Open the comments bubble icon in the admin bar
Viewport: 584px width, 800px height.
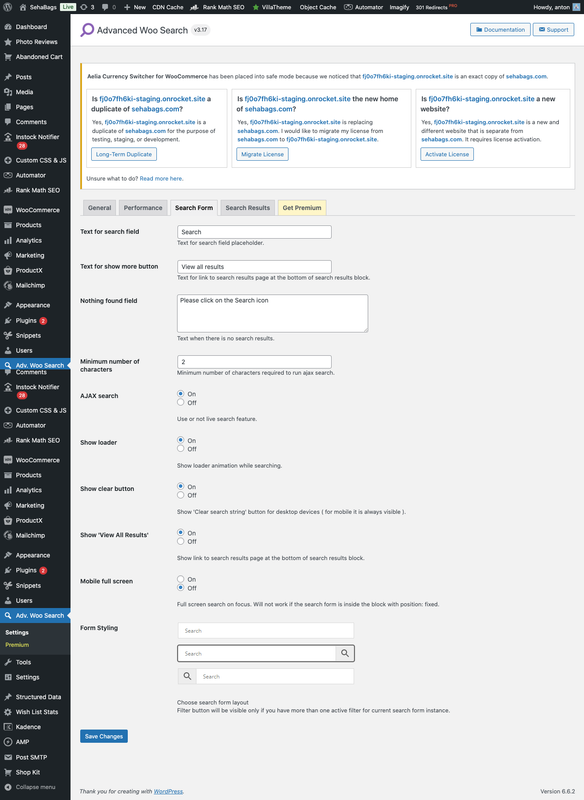click(105, 7)
